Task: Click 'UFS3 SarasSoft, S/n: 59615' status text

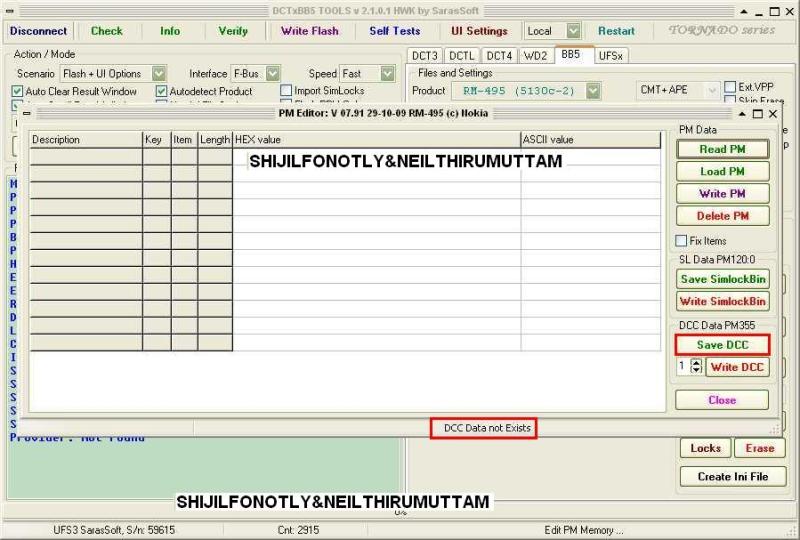Action: click(x=114, y=530)
